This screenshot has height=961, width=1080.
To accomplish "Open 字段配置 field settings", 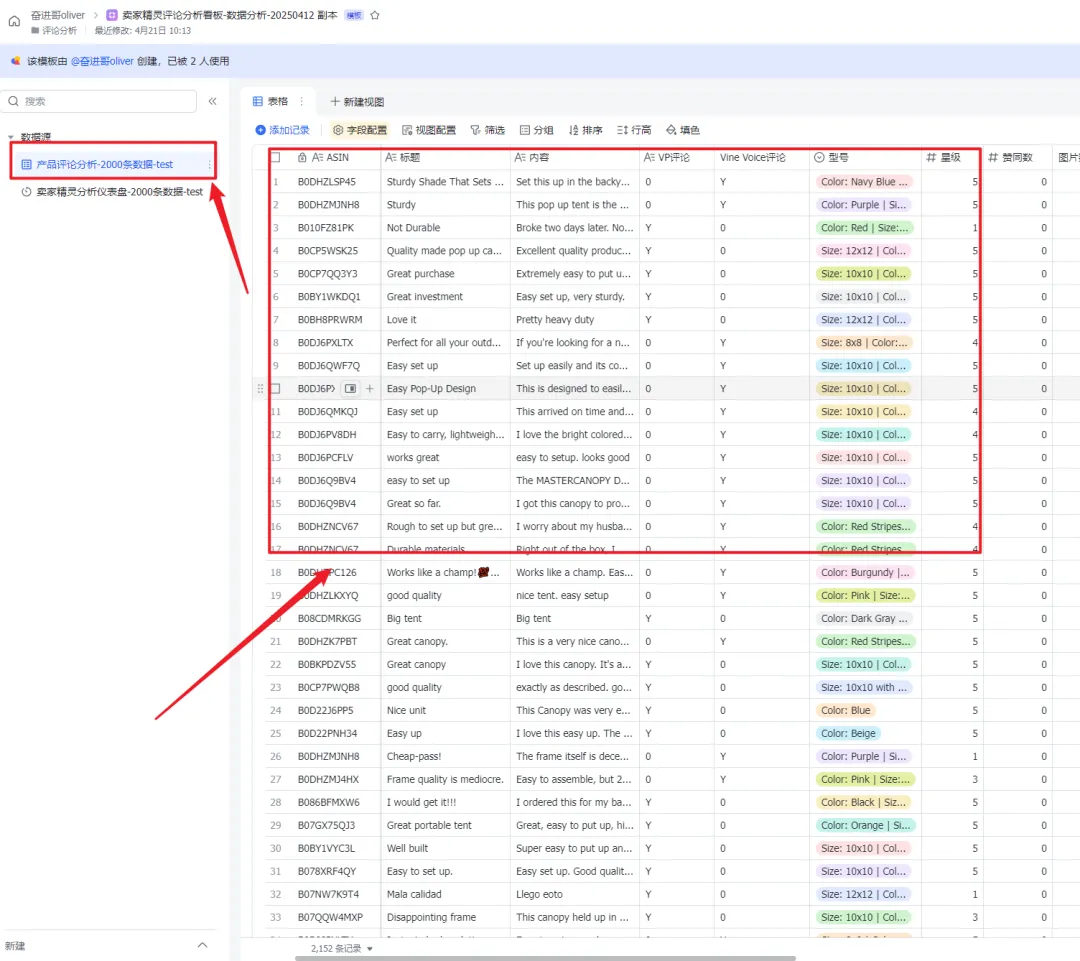I will tap(359, 130).
